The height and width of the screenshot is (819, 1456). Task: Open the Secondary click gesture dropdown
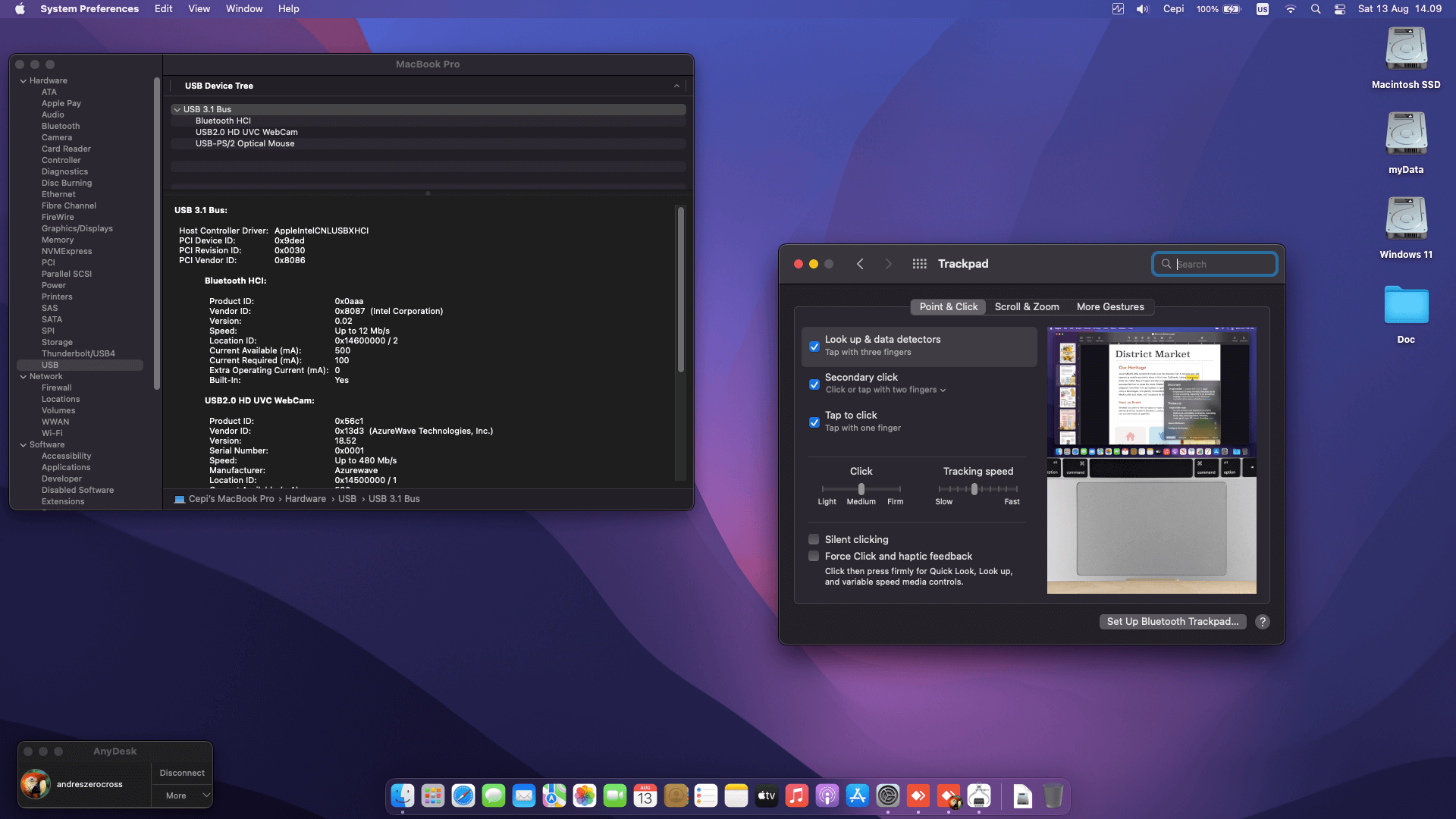tap(942, 390)
